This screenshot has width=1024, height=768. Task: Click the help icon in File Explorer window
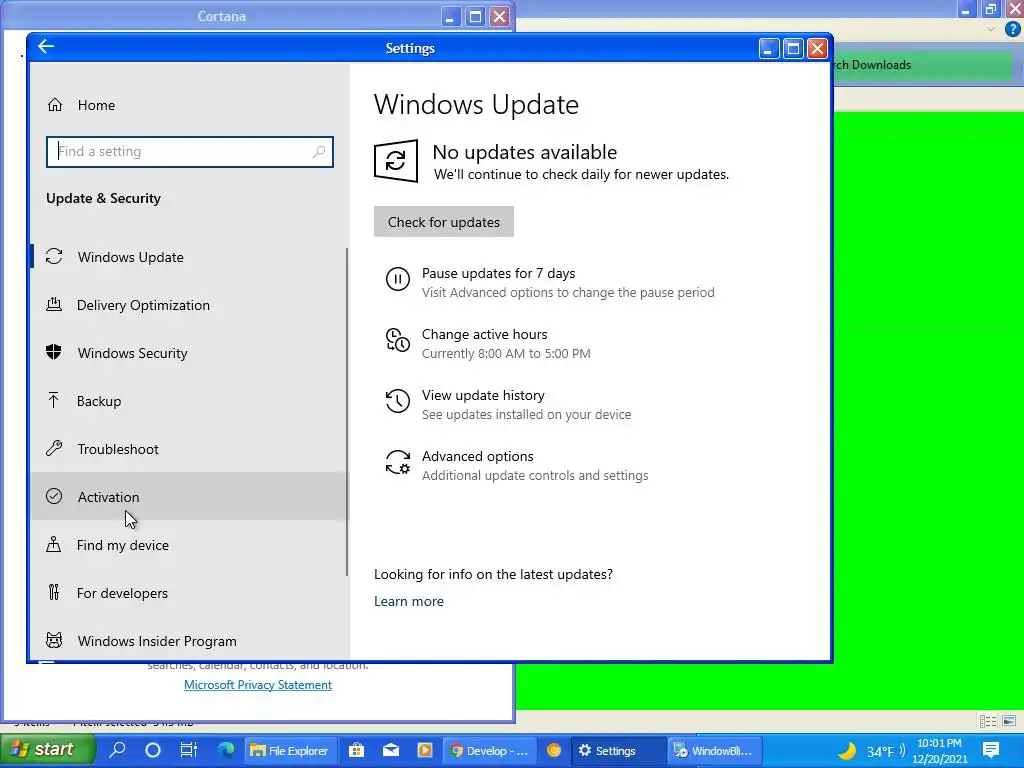click(1013, 29)
